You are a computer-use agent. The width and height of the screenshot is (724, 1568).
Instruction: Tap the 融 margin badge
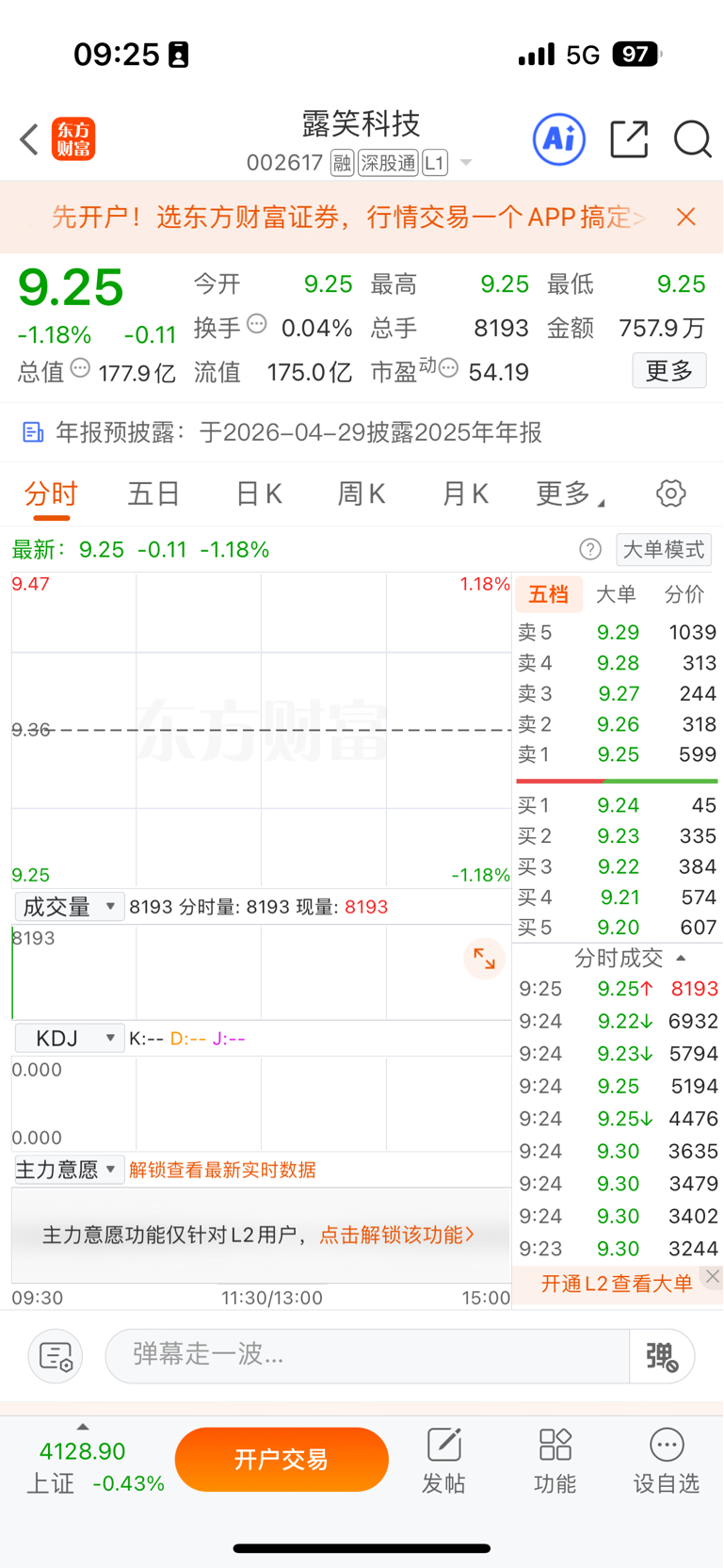point(342,163)
